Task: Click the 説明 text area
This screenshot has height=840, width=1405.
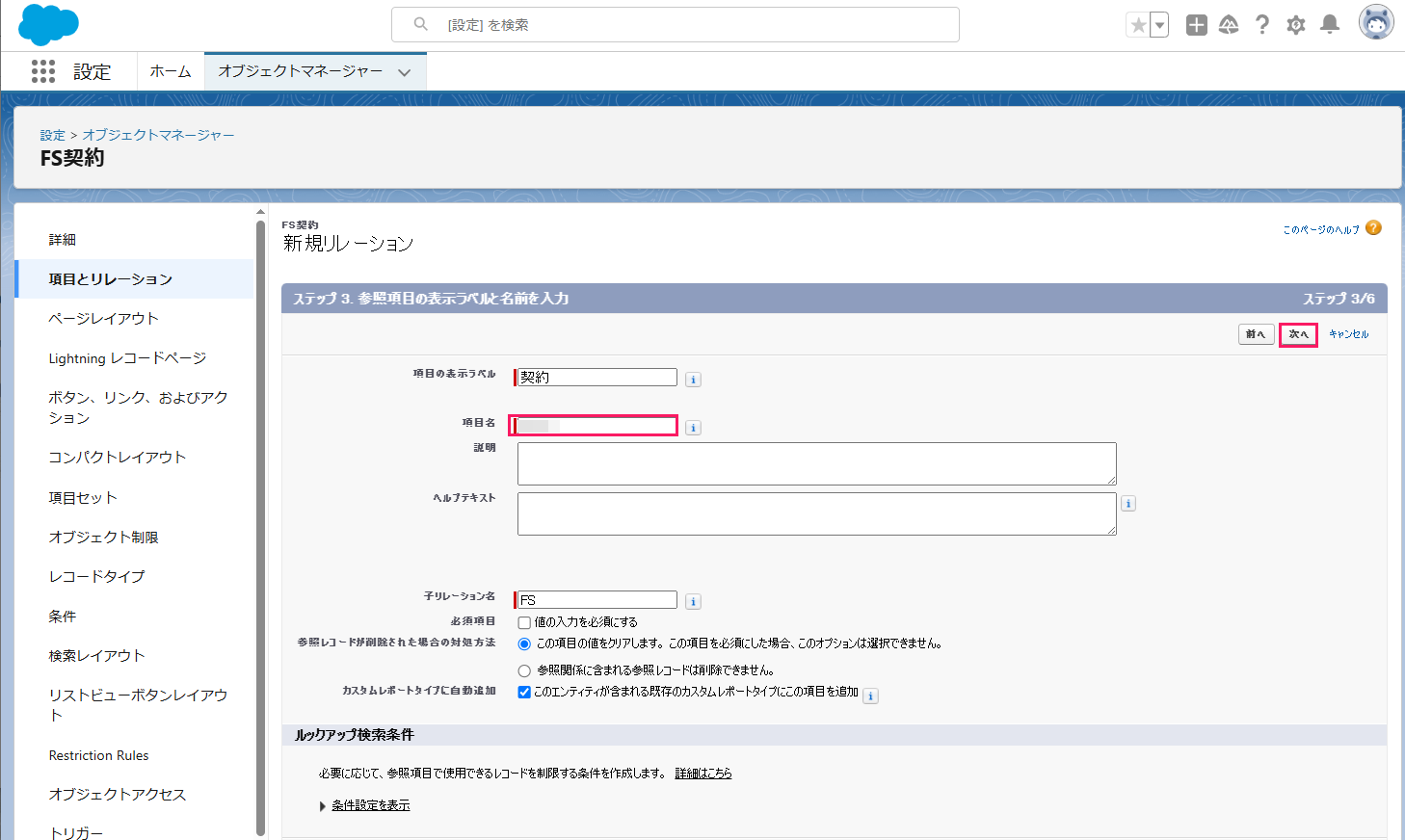Action: click(x=817, y=463)
